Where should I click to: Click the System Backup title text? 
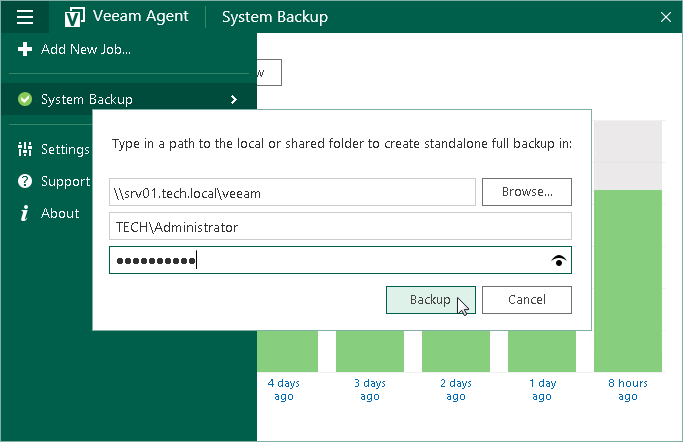[x=275, y=17]
